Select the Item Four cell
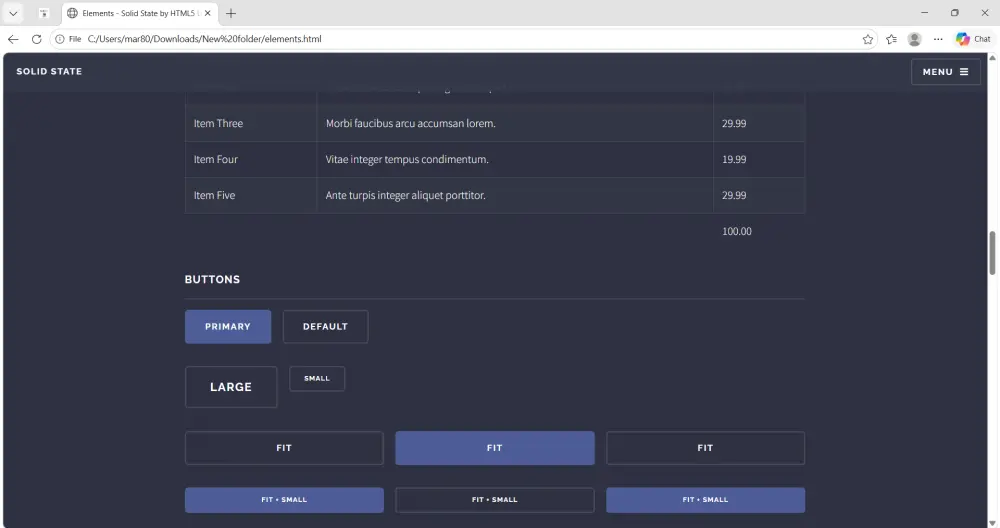Screen dimensions: 1000x528 tap(251, 159)
